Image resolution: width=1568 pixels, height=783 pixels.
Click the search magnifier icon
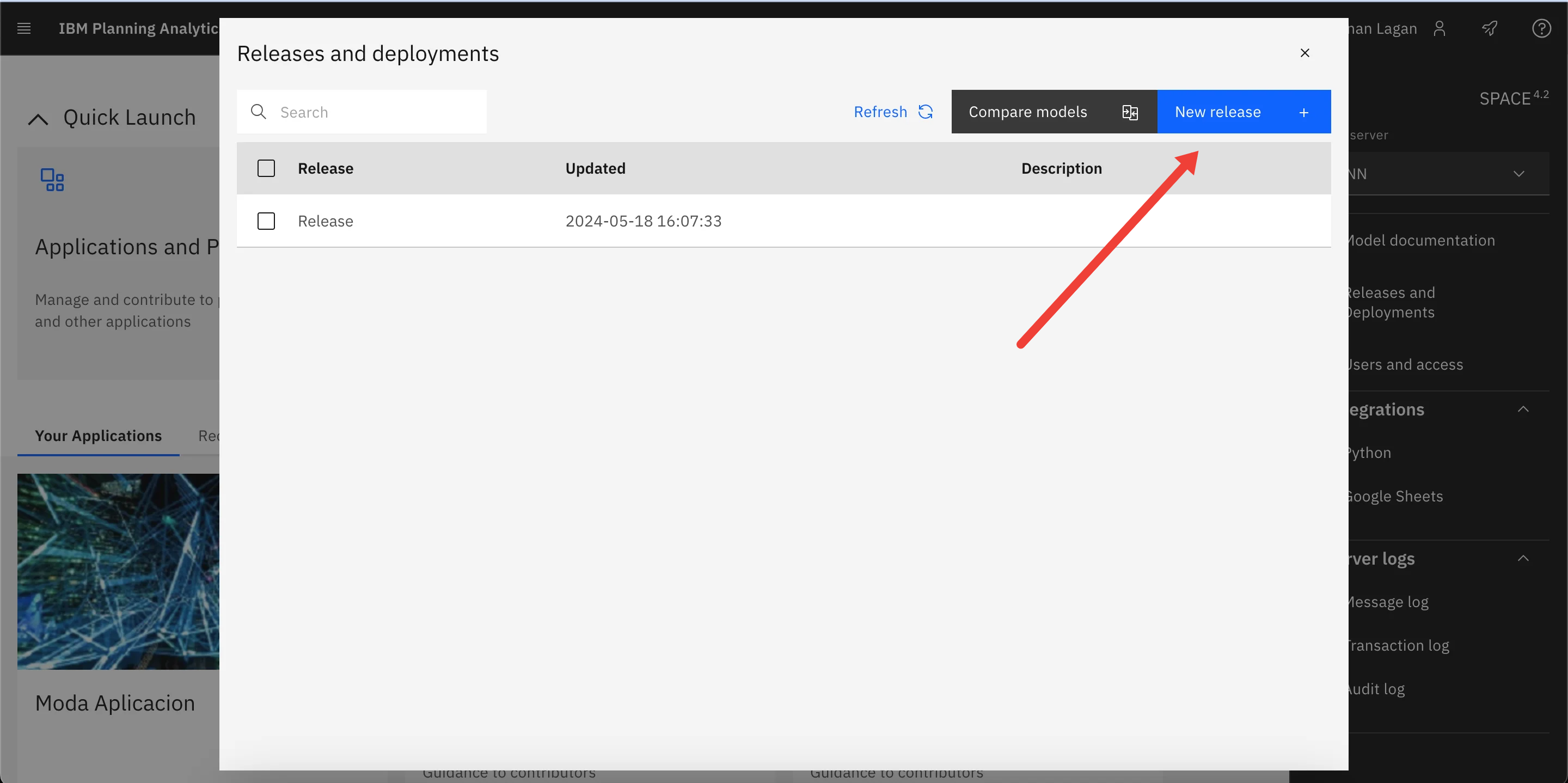point(259,110)
